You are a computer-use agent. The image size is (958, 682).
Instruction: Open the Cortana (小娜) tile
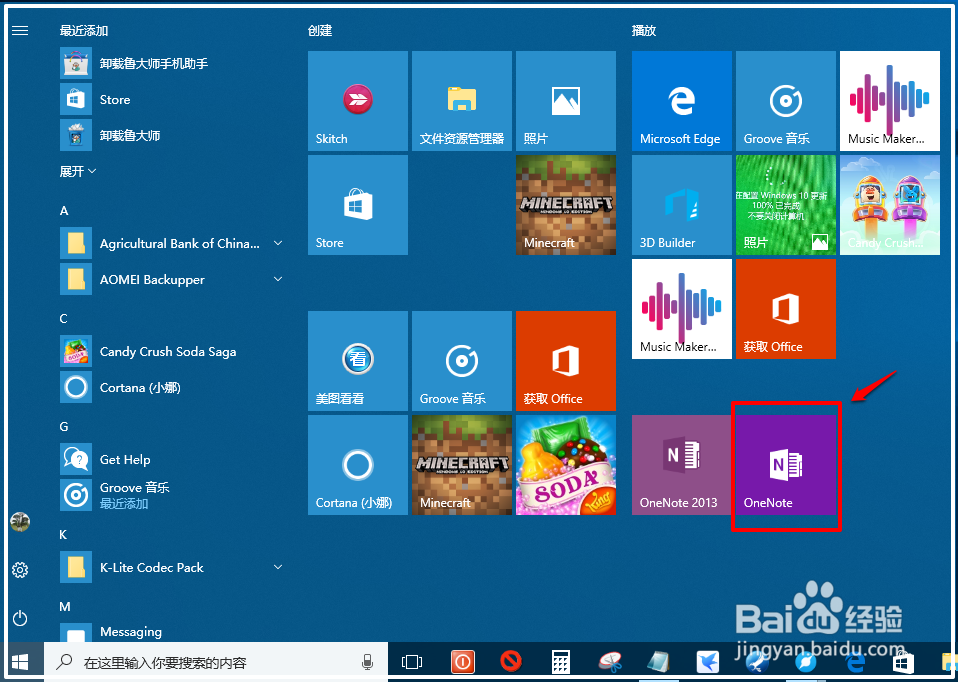pos(357,464)
